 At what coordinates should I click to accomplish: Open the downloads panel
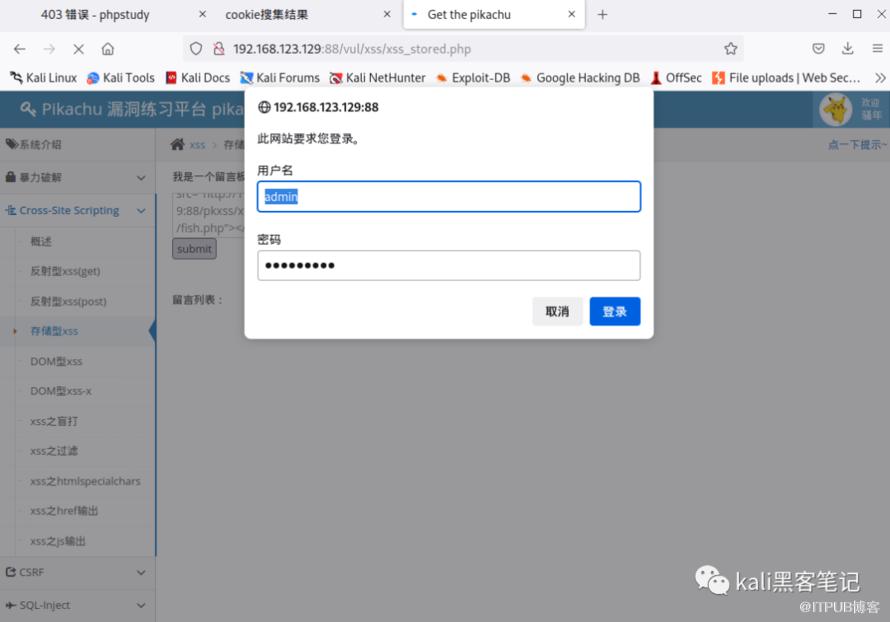[847, 49]
